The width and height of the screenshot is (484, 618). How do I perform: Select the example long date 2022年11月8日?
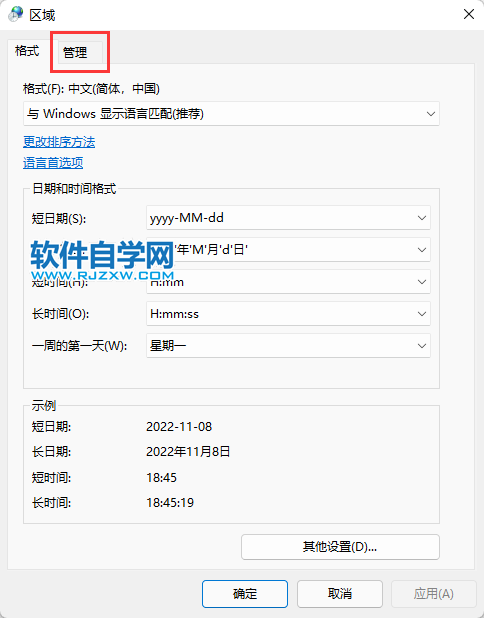[188, 452]
